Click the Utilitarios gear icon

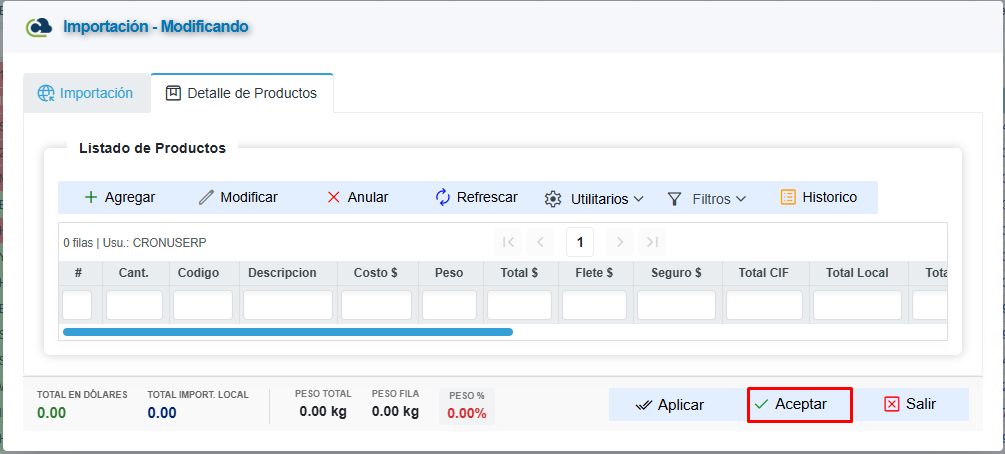tap(552, 199)
